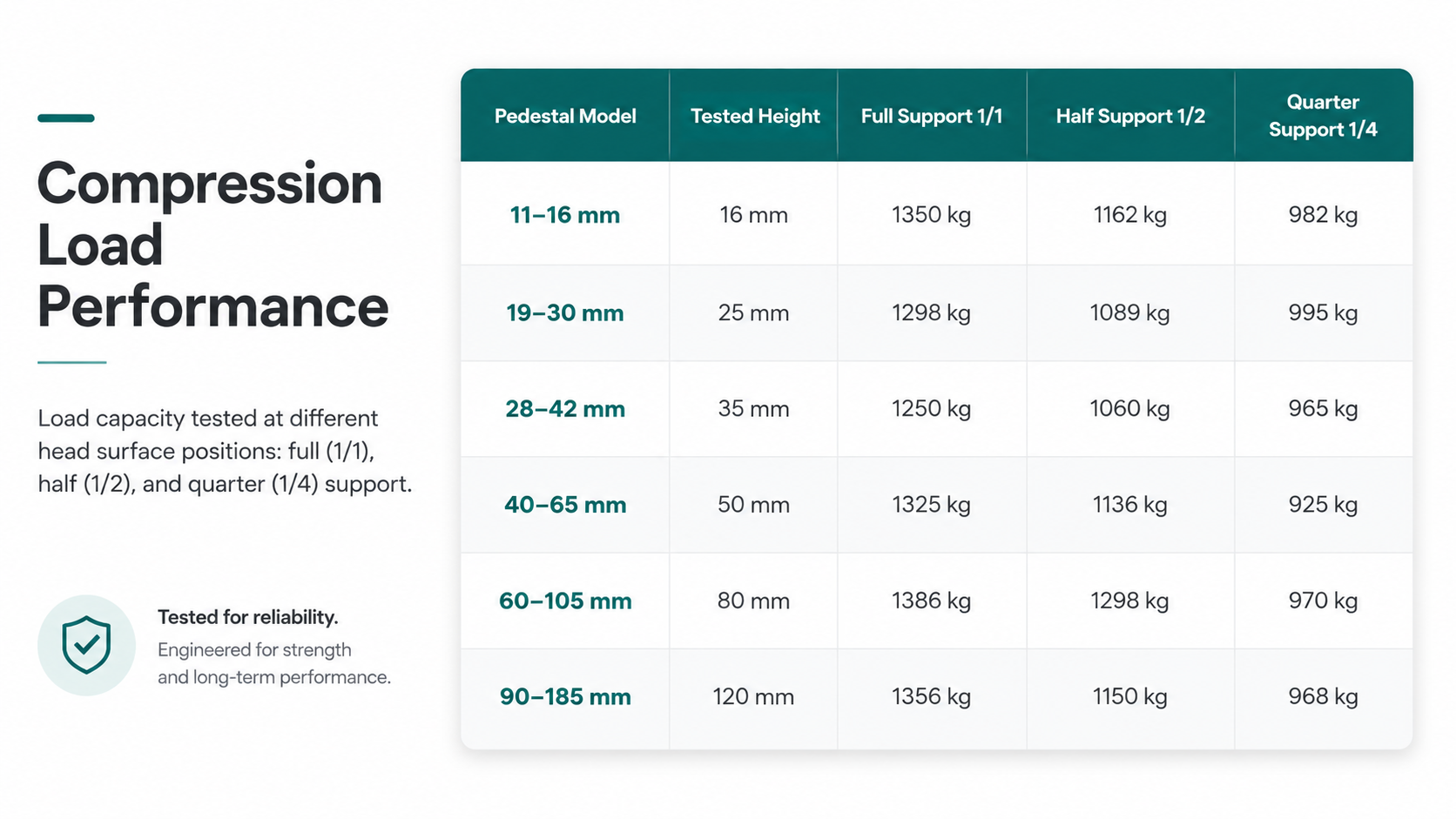Screen dimensions: 1456x819
Task: Click the '1350 kg' full support value
Action: tap(931, 215)
